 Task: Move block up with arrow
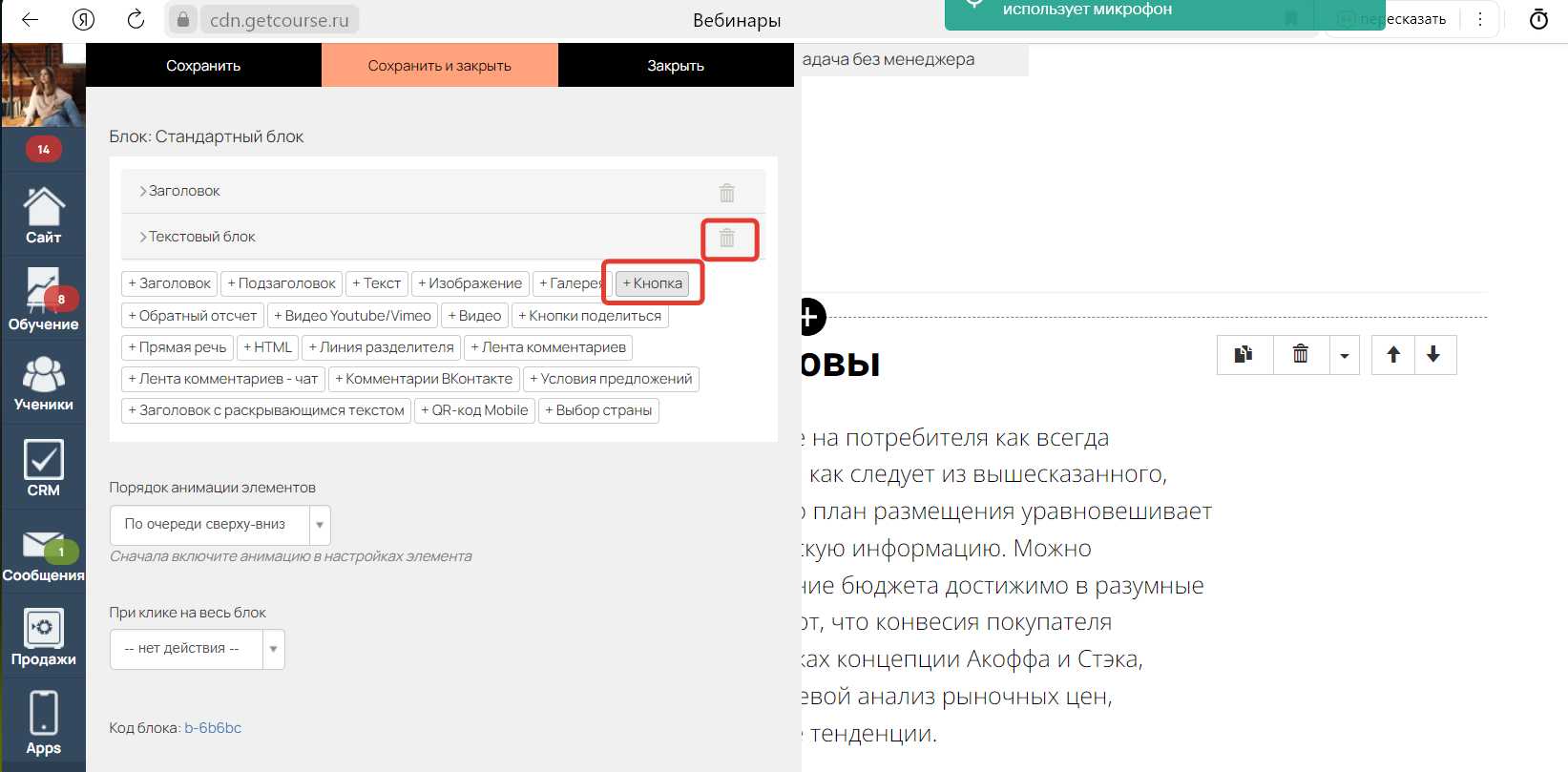click(x=1393, y=355)
